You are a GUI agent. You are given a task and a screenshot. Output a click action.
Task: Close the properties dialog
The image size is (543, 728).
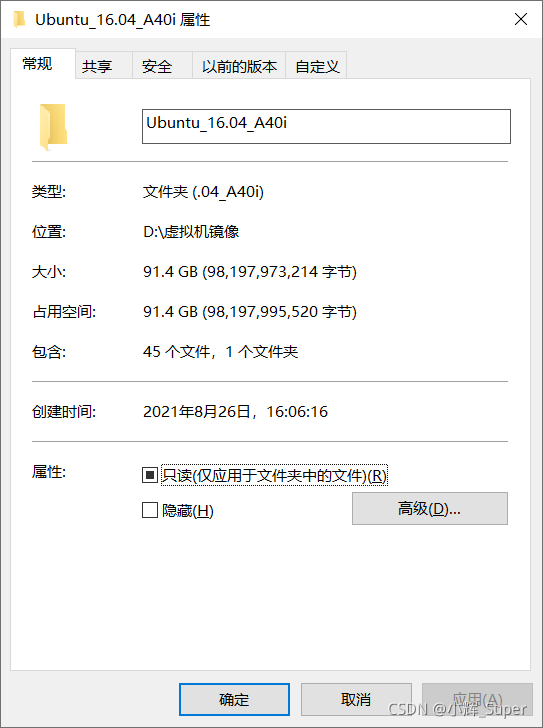521,19
